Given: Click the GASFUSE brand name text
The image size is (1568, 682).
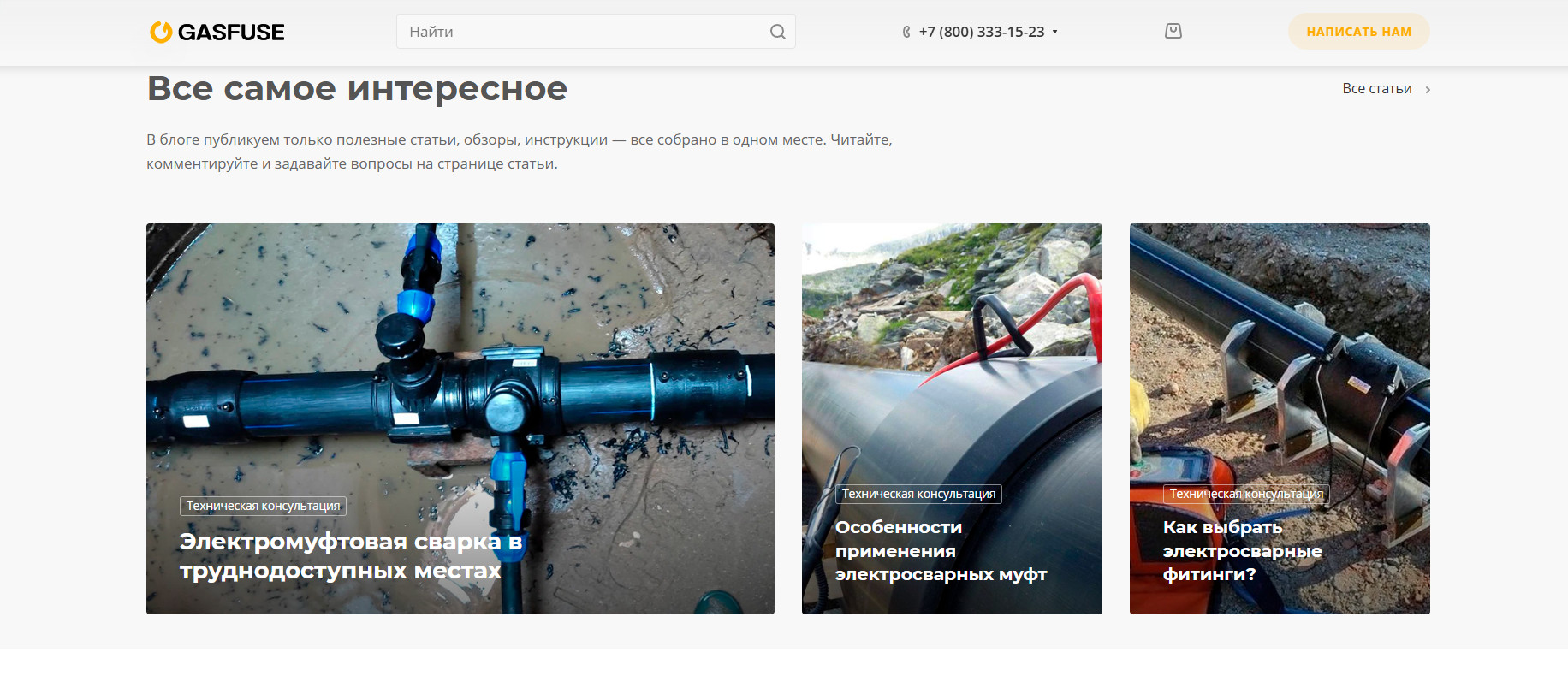Looking at the screenshot, I should coord(231,33).
